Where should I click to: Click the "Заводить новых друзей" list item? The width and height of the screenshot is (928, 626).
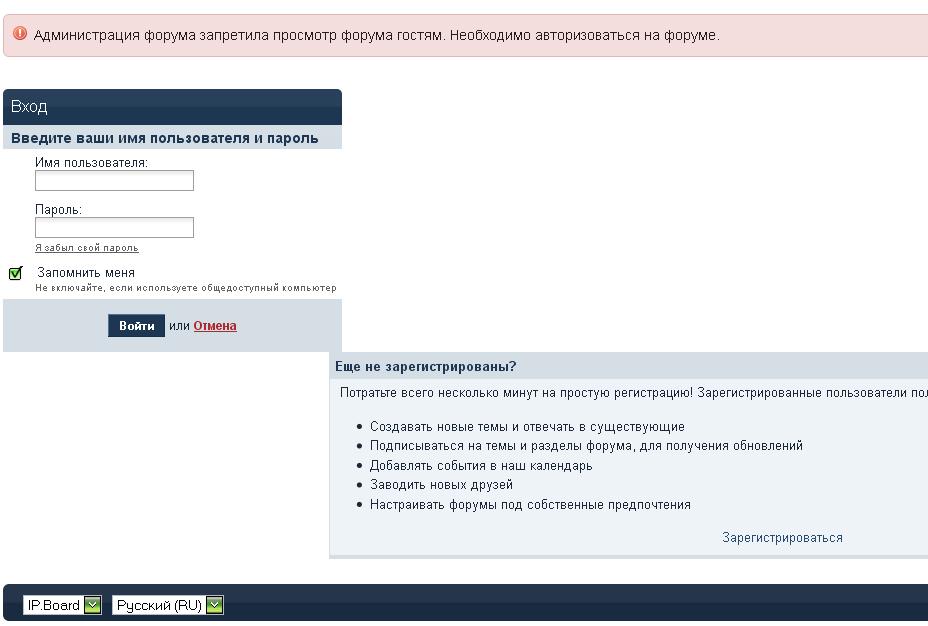(x=441, y=485)
